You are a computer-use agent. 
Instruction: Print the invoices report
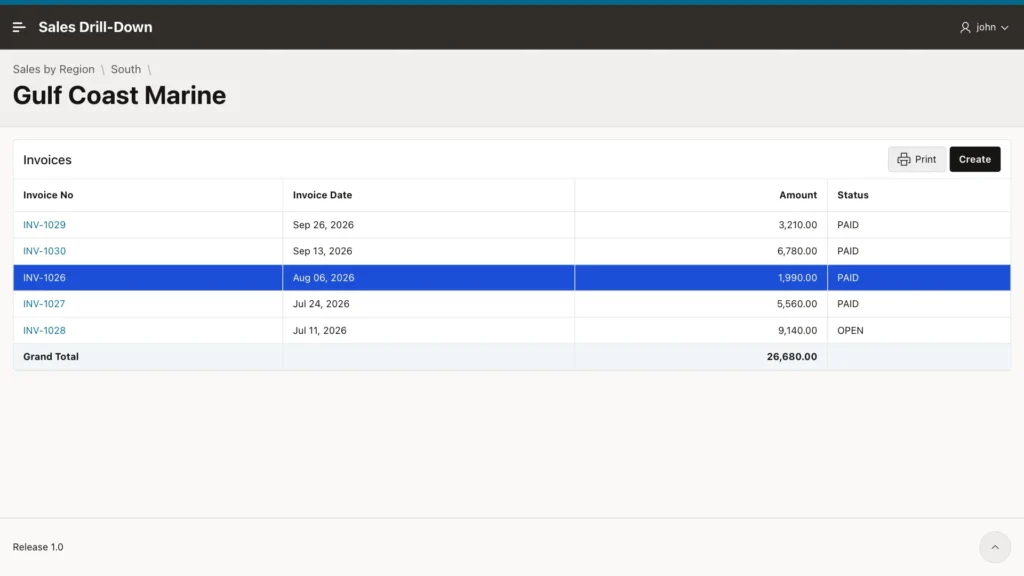[916, 159]
